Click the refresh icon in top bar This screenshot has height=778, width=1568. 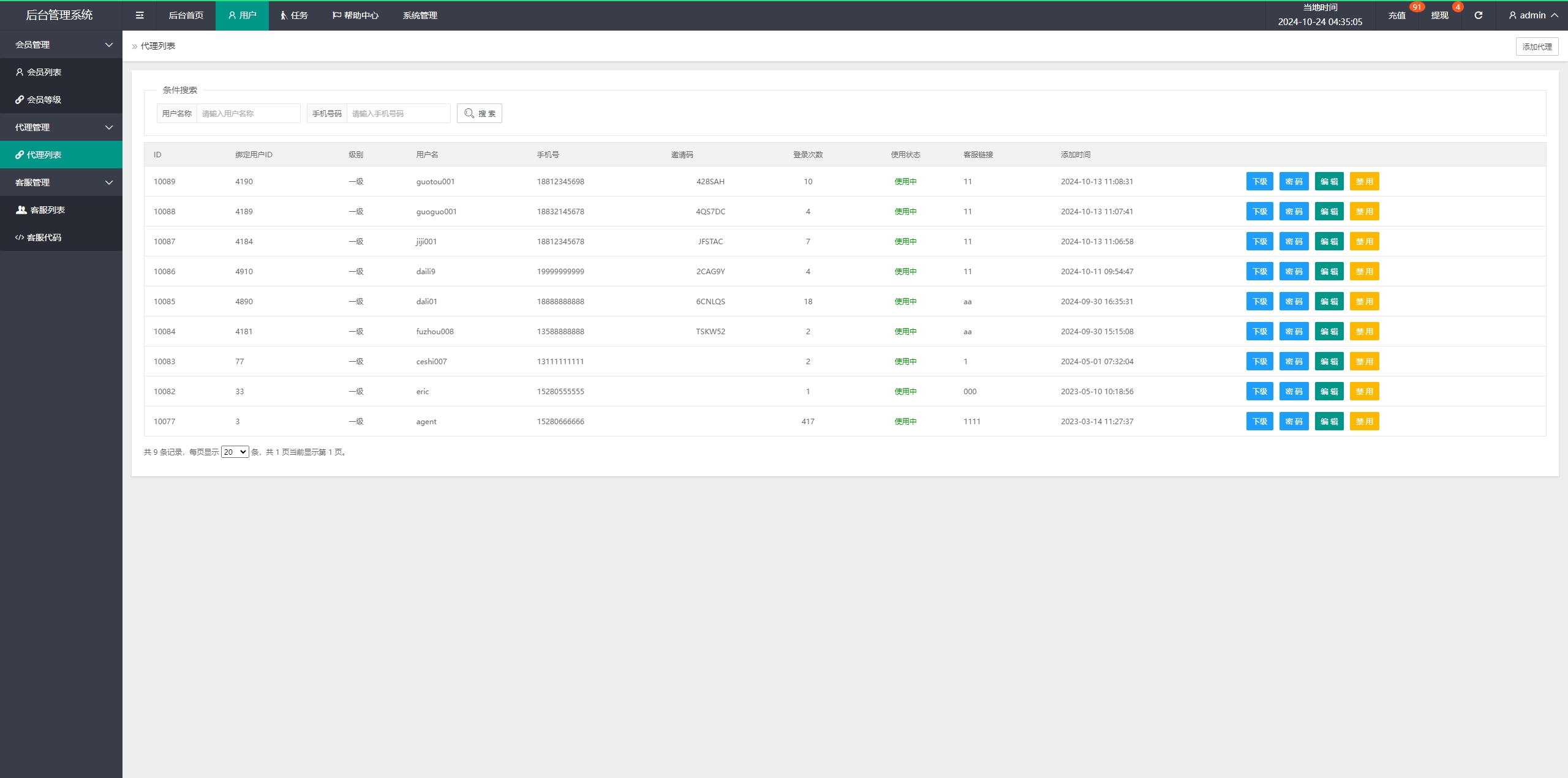(1478, 15)
